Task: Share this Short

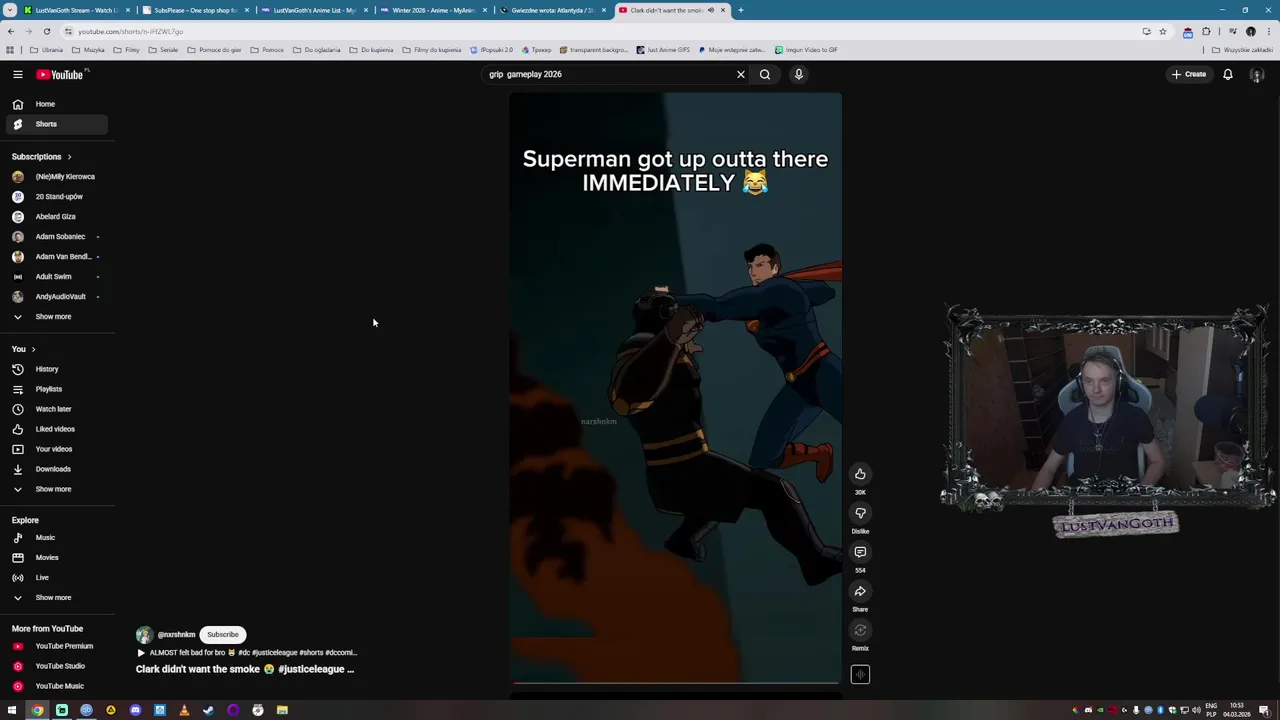Action: [x=860, y=591]
